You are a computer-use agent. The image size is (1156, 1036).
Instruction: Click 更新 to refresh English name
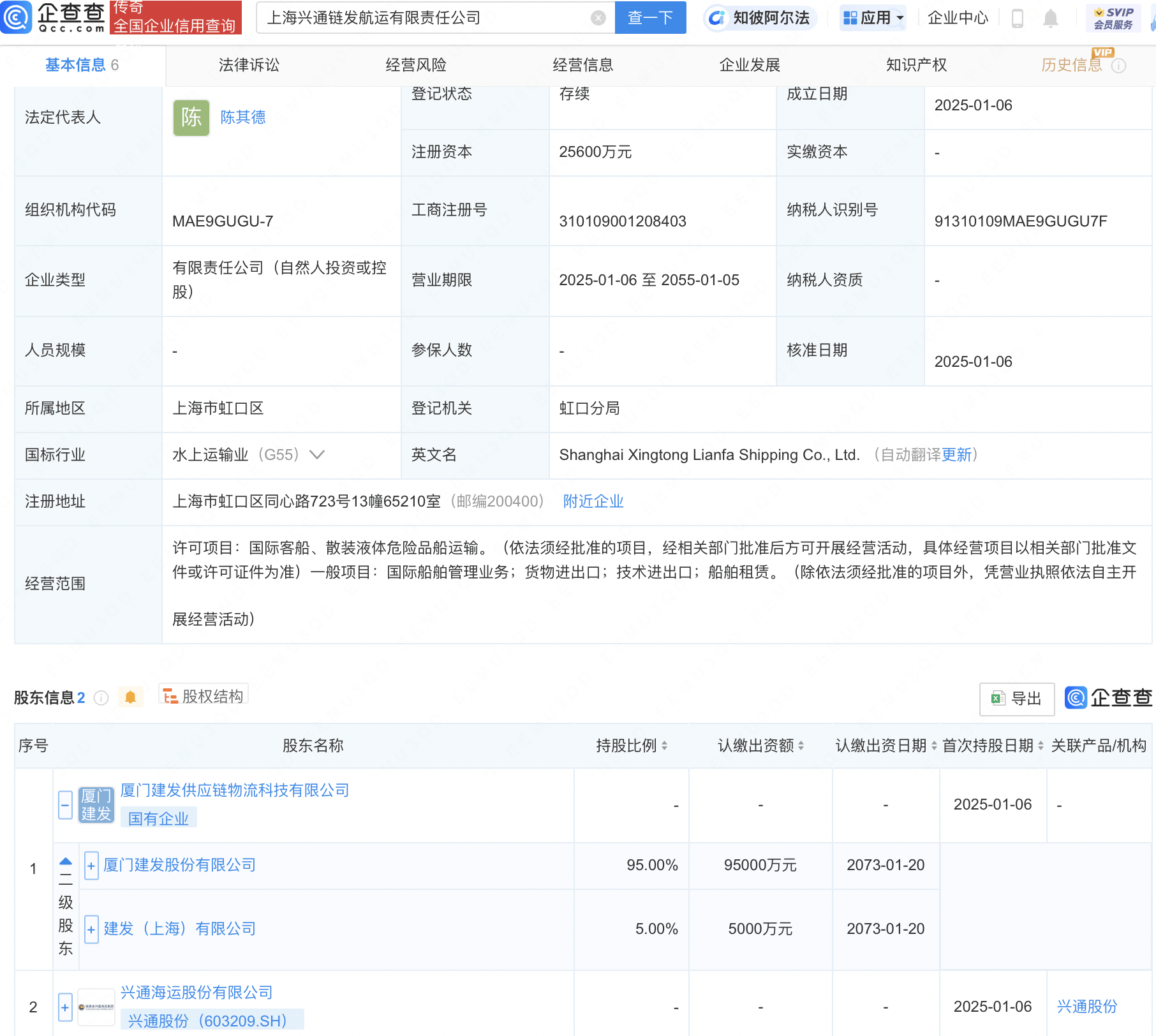(x=956, y=455)
